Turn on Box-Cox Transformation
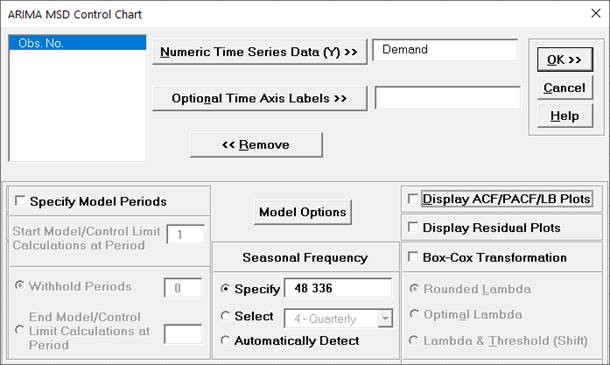 point(413,257)
